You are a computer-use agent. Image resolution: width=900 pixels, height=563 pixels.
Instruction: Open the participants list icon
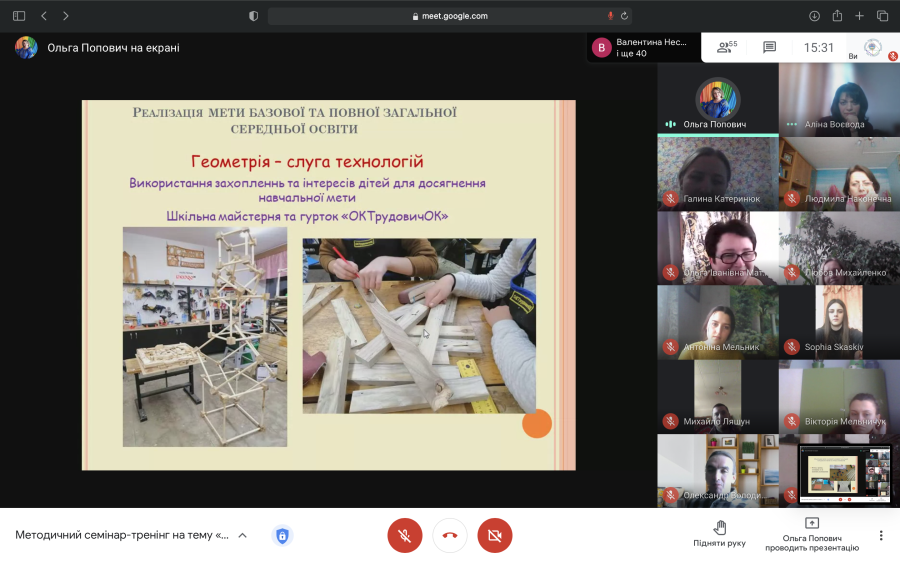pyautogui.click(x=727, y=47)
